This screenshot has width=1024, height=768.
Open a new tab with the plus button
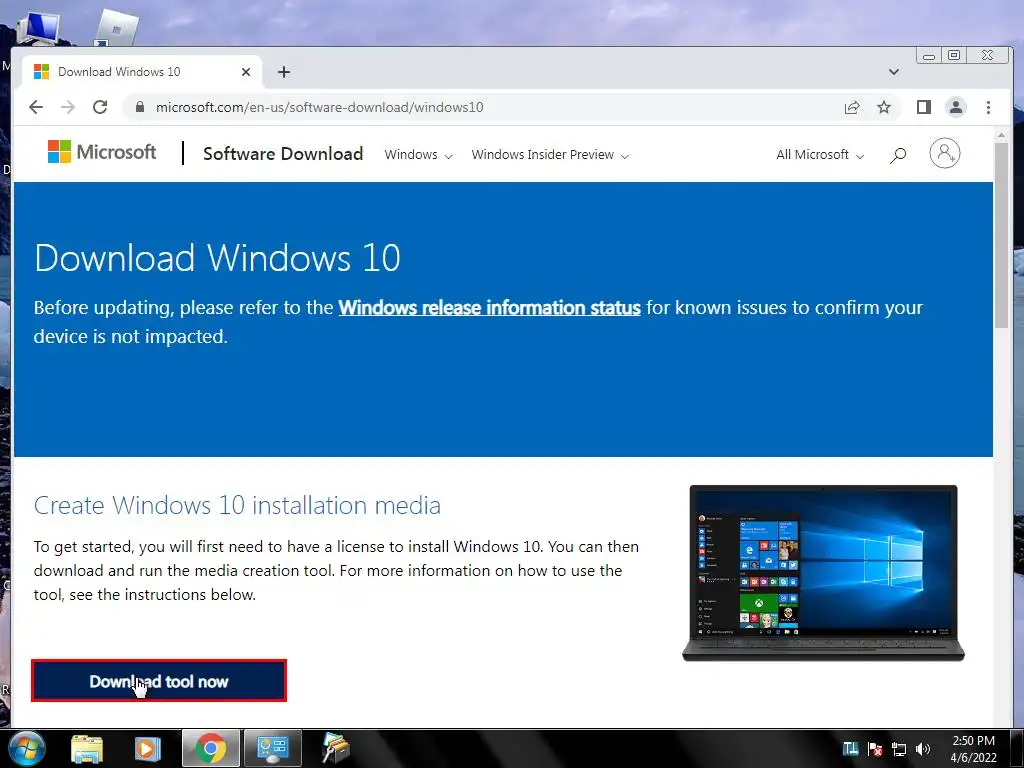pyautogui.click(x=283, y=72)
